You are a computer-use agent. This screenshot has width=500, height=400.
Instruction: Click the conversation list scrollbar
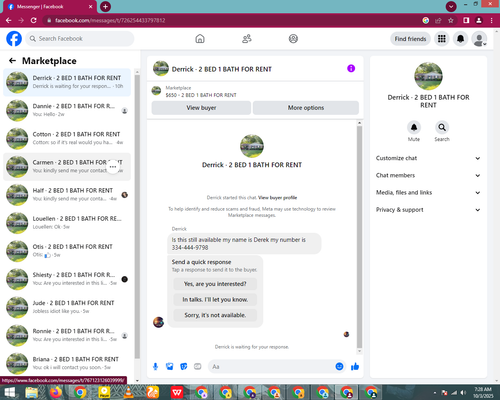[x=137, y=217]
